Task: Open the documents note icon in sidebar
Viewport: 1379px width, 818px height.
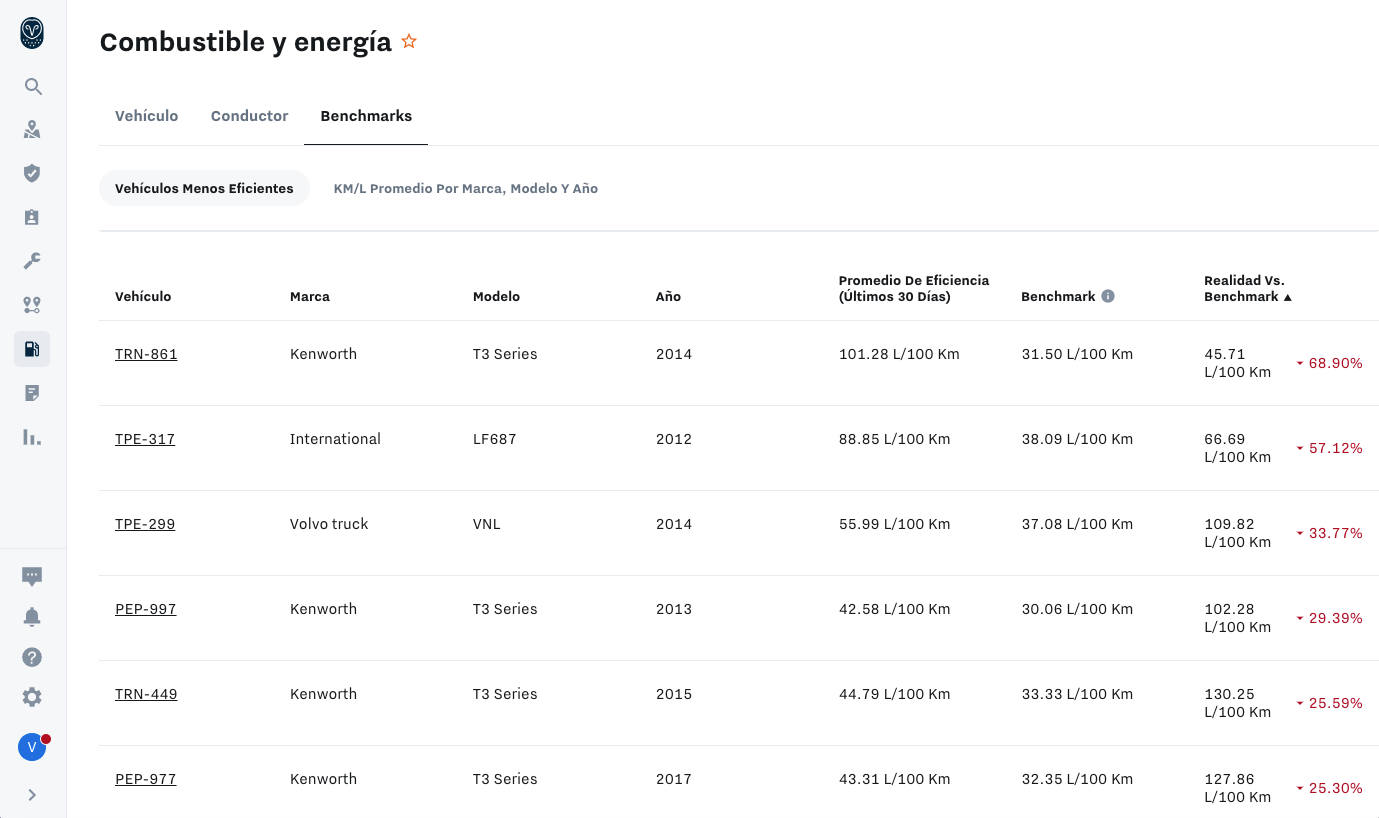Action: pyautogui.click(x=32, y=393)
